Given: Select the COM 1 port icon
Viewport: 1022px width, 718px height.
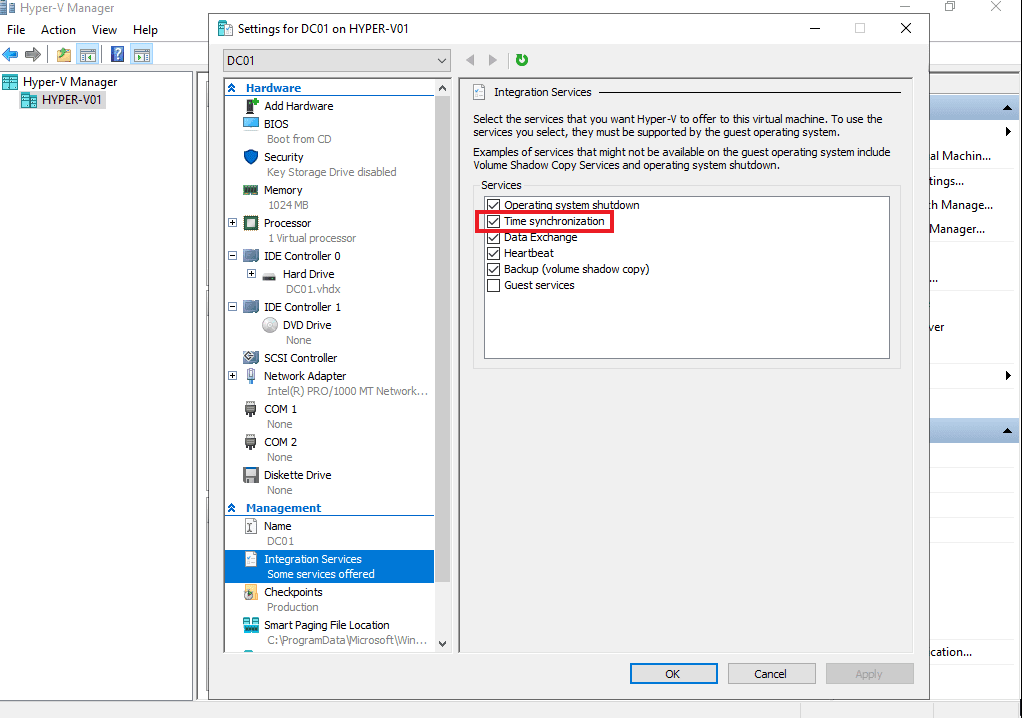Looking at the screenshot, I should click(250, 409).
